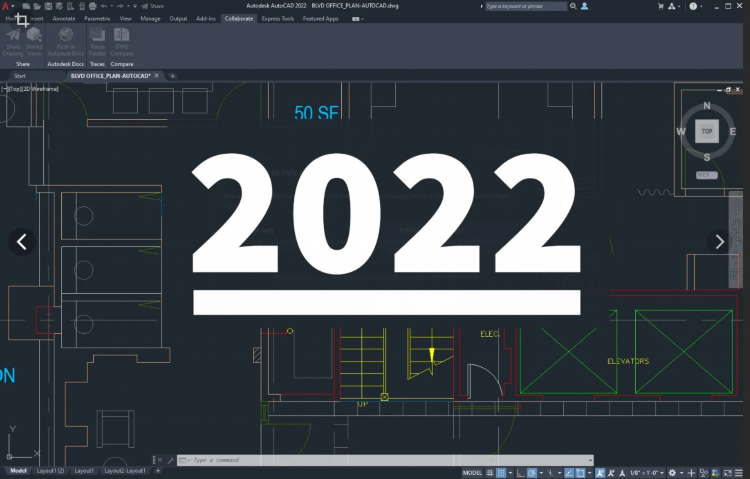Toggle Snap Mode in status bar
The image size is (750, 479).
(x=501, y=473)
